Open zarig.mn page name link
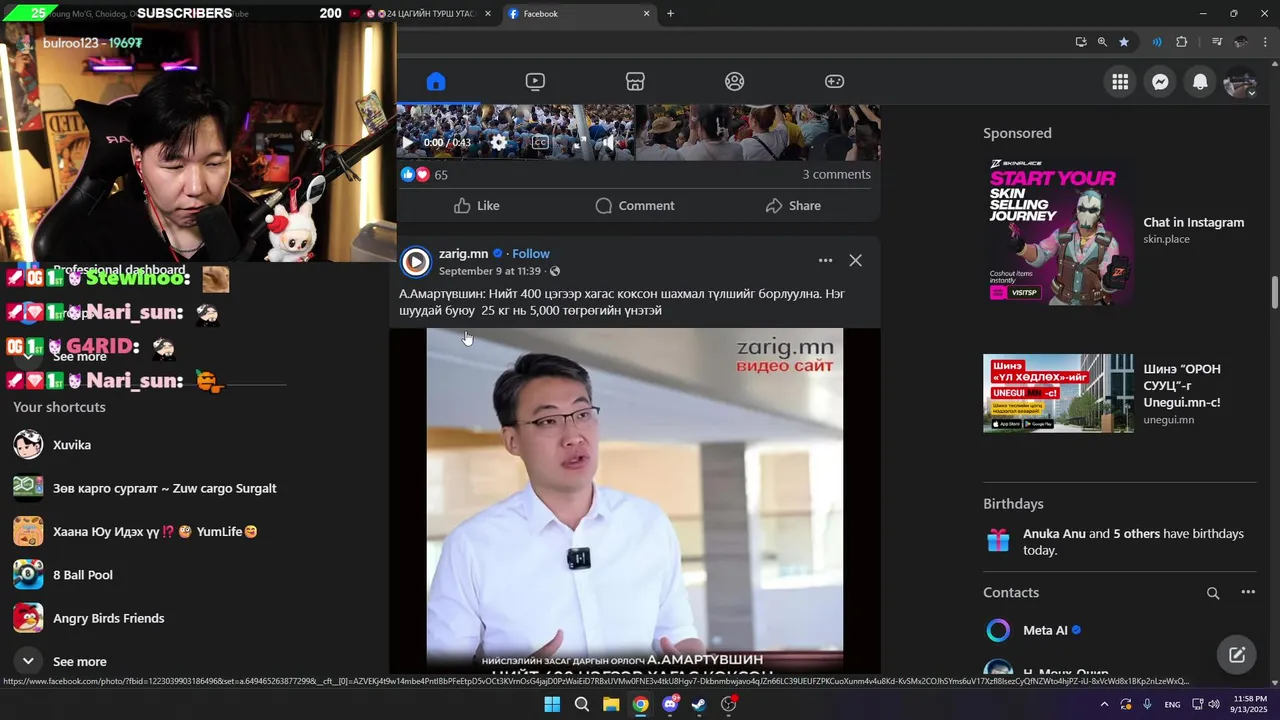1280x720 pixels. 463,254
